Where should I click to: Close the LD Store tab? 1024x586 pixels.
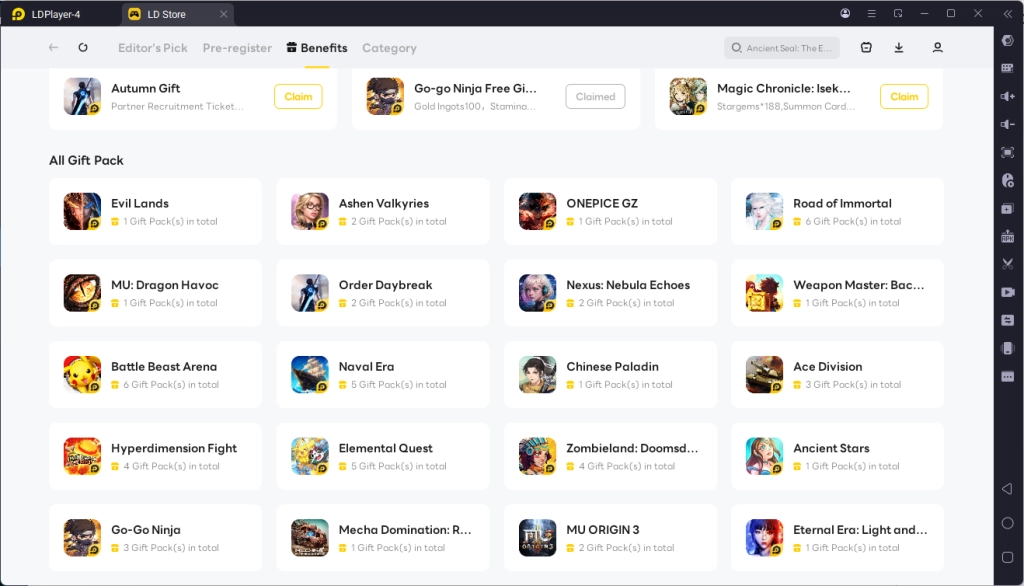coord(223,14)
